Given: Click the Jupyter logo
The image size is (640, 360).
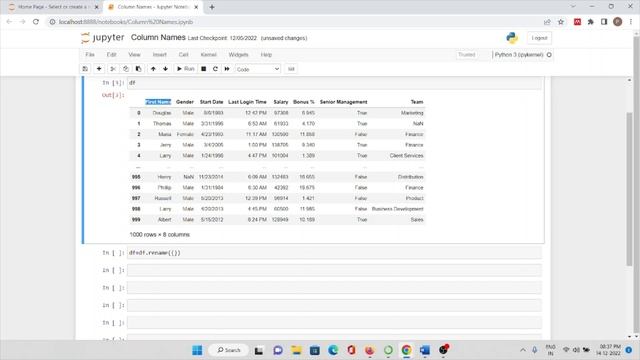Looking at the screenshot, I should 102,38.
